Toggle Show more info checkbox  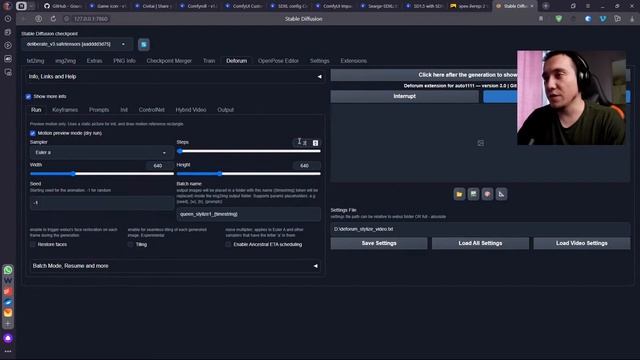[28, 97]
